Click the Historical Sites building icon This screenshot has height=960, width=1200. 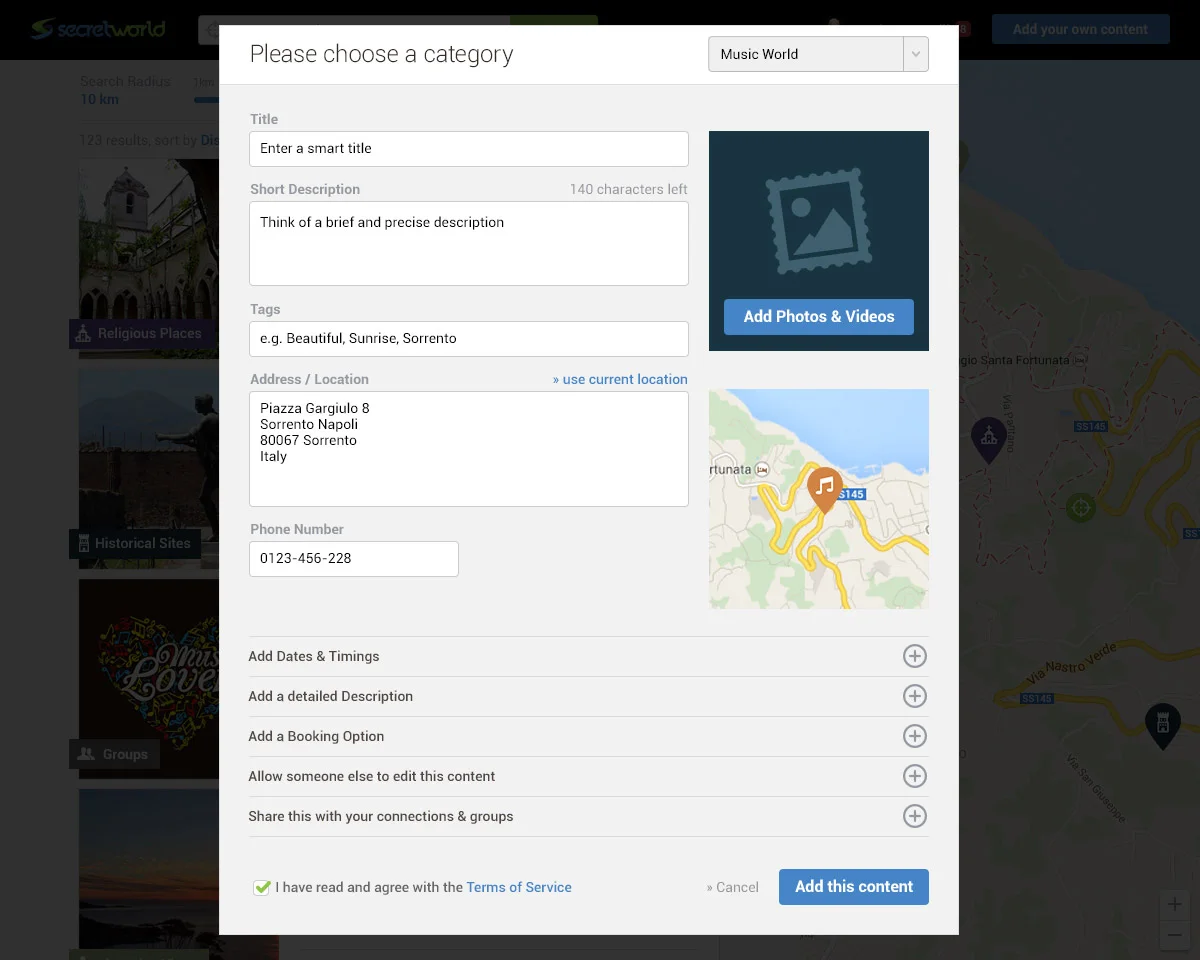(83, 544)
